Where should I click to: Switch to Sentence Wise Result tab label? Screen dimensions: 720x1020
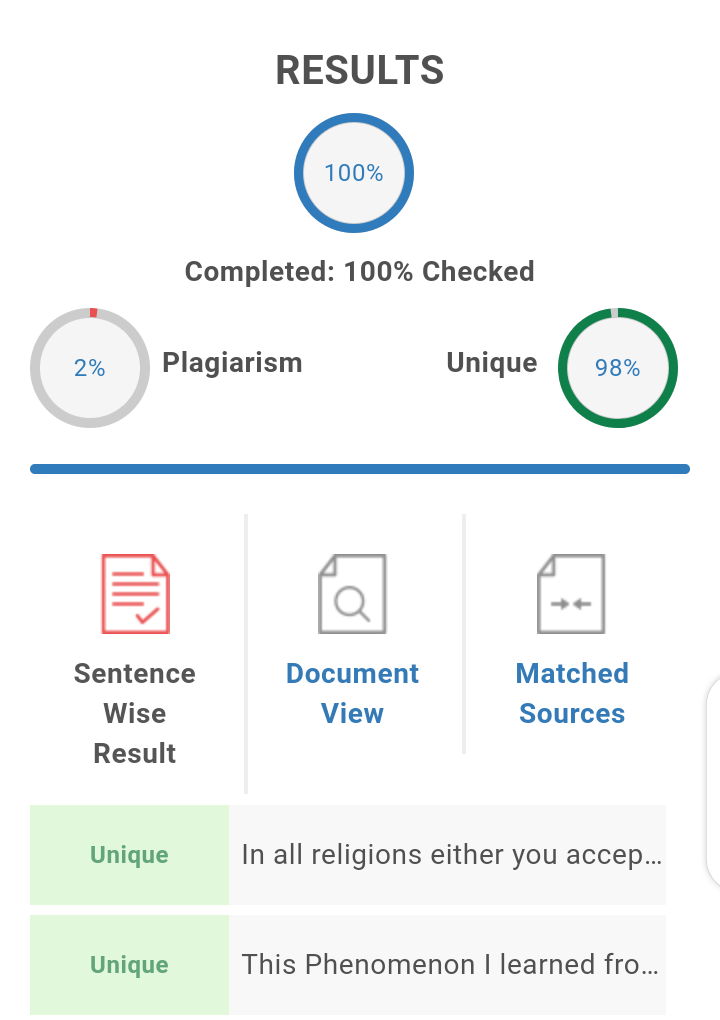[x=135, y=714]
